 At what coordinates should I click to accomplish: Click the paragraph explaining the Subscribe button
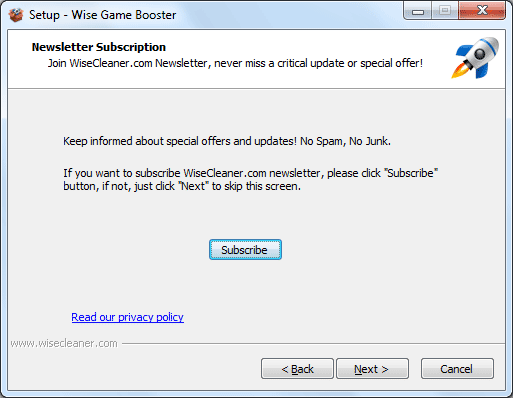click(x=251, y=179)
